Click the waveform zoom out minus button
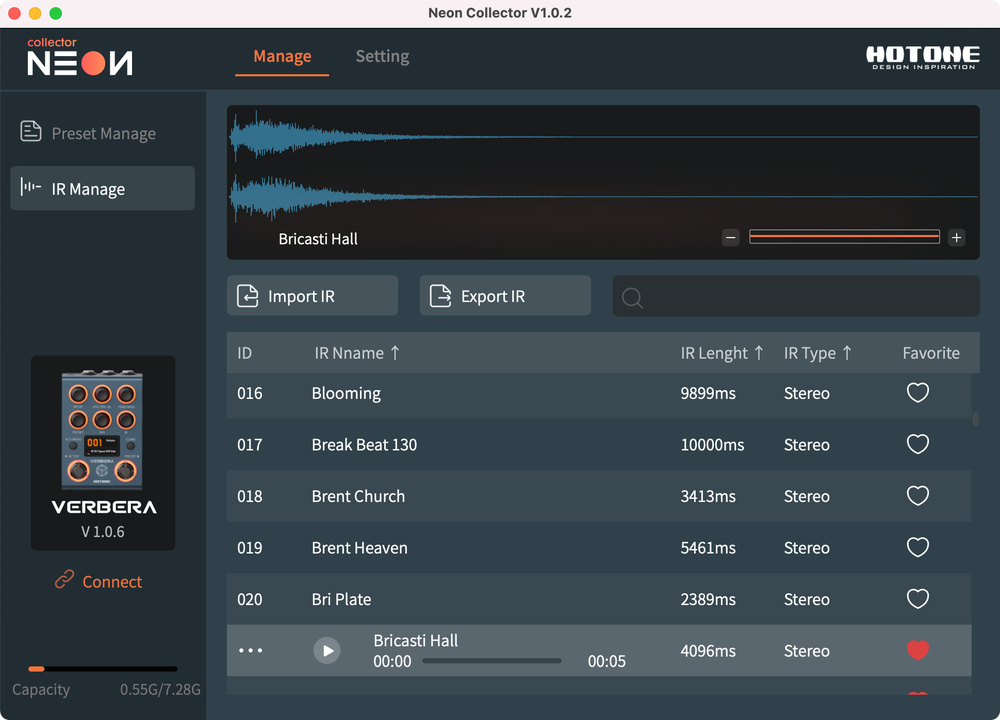 [x=731, y=238]
